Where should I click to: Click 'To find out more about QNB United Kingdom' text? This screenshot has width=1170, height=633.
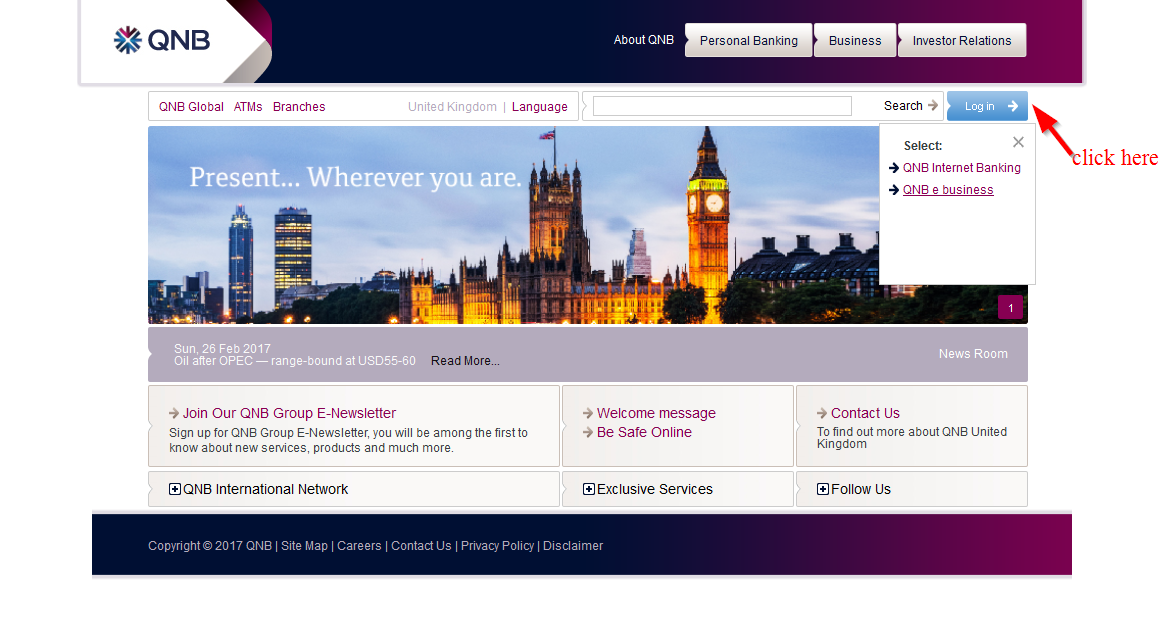(x=912, y=437)
